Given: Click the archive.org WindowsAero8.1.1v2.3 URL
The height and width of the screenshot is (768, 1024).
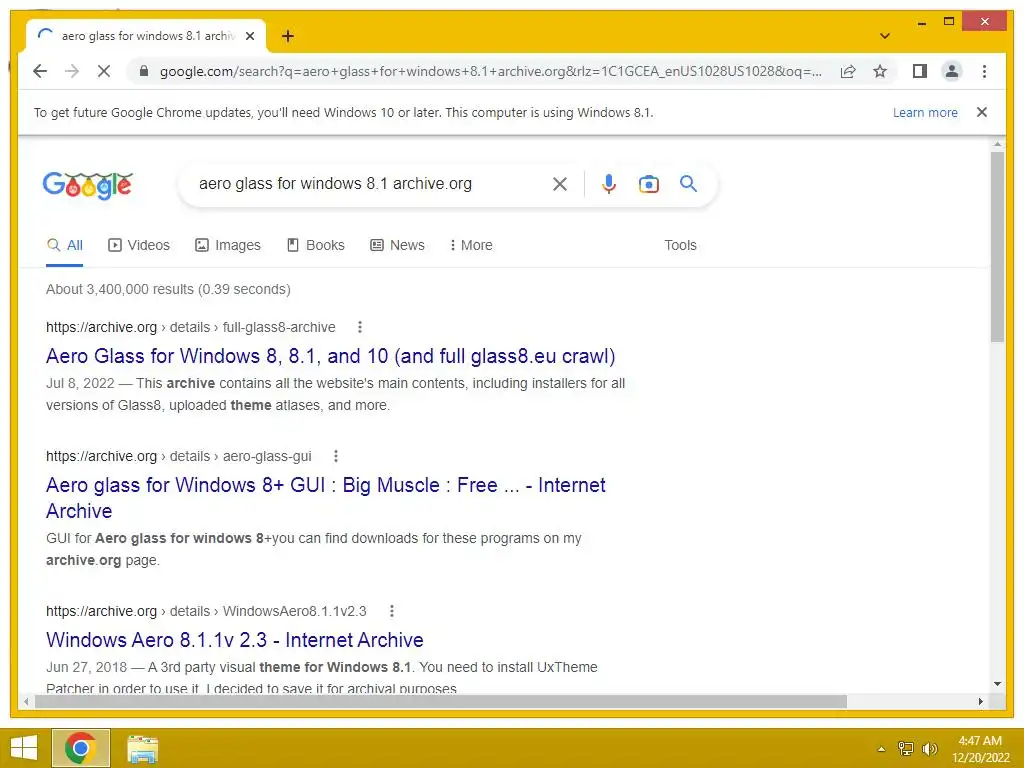Looking at the screenshot, I should 206,612.
